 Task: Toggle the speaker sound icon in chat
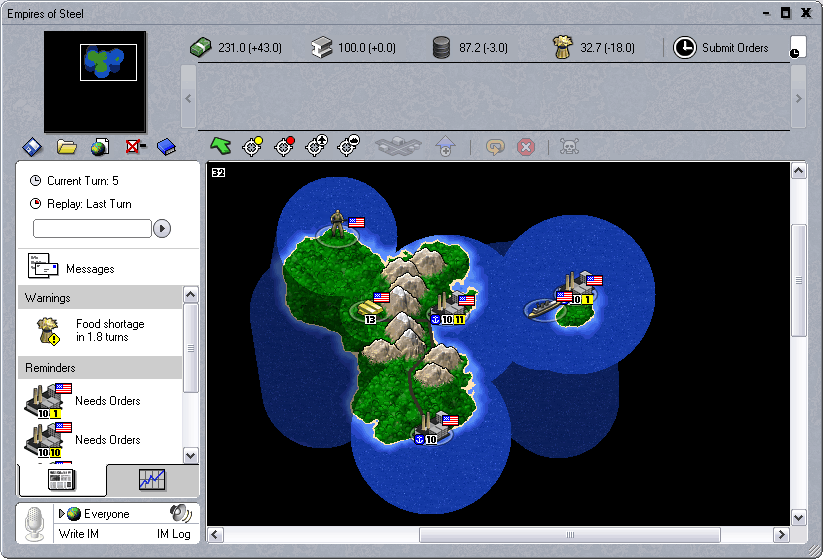pyautogui.click(x=180, y=513)
